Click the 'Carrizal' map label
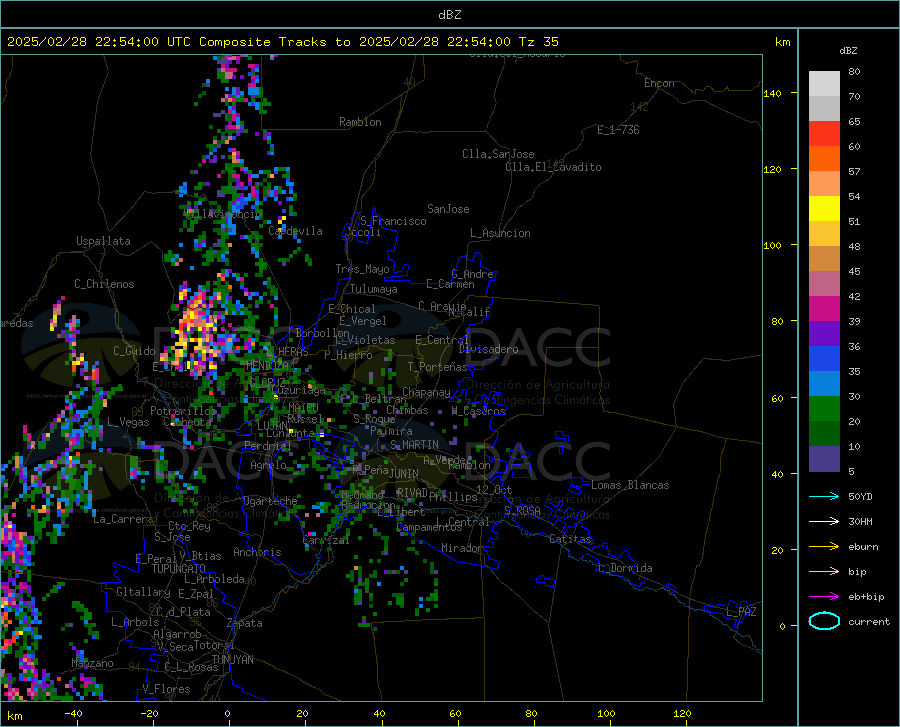Screen dimensions: 900x727 point(325,540)
